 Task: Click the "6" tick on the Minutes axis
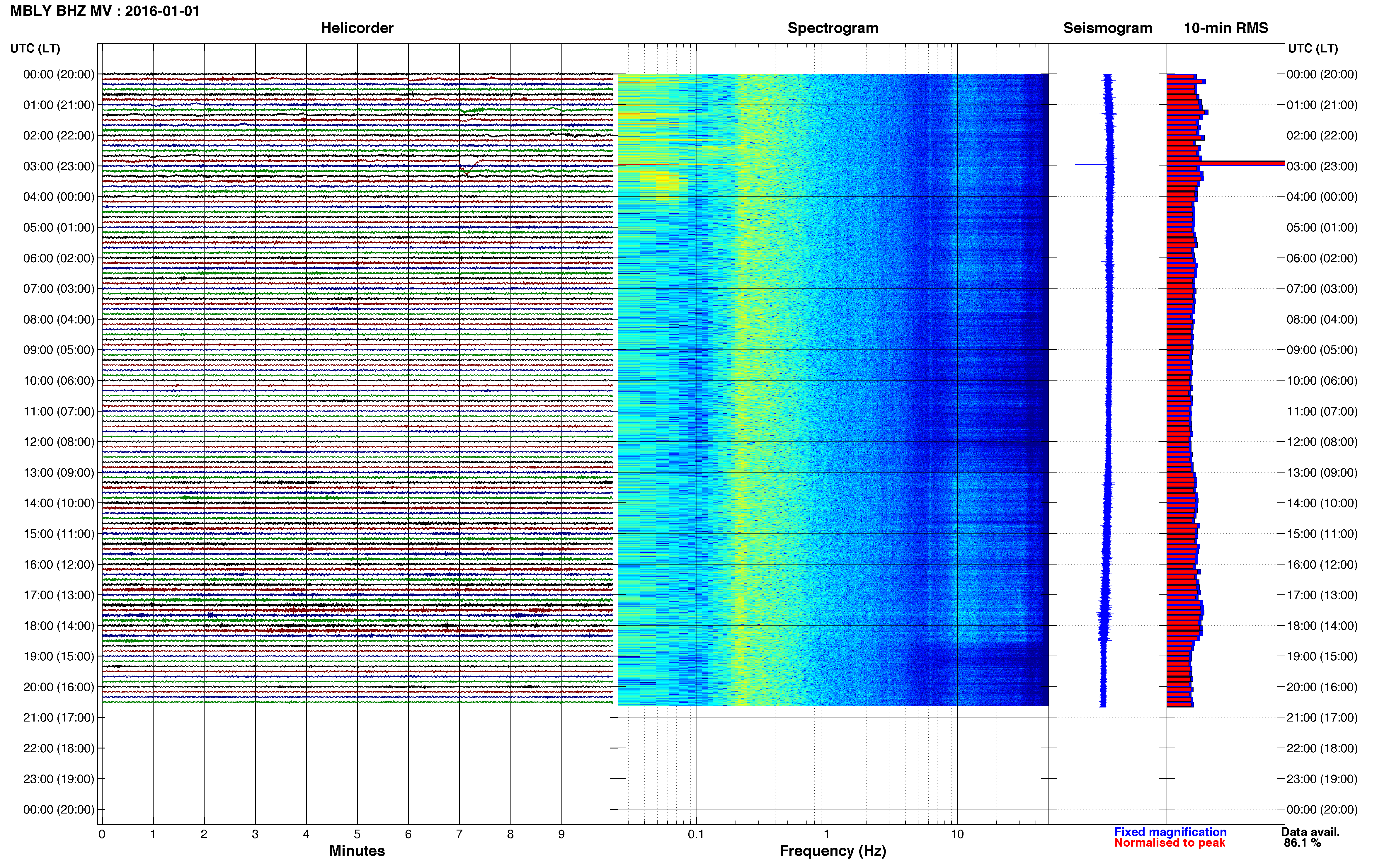click(x=408, y=834)
